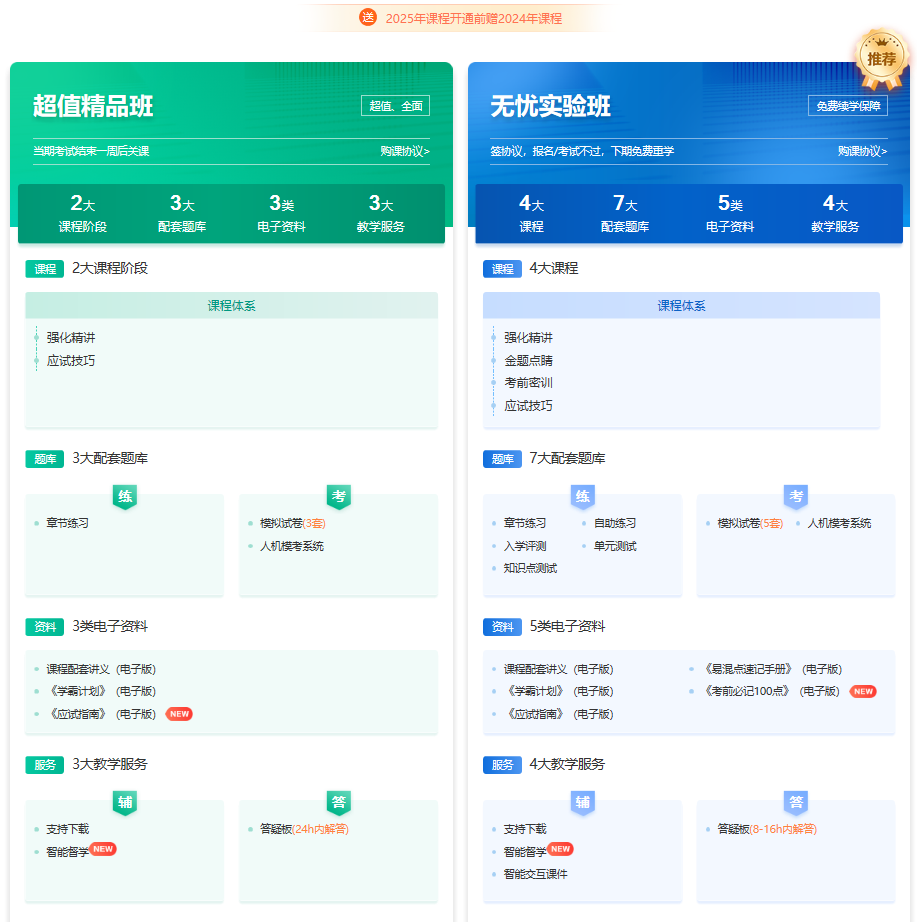Click NEW badge beside 《考前必记100点》
917x922 pixels.
[862, 691]
